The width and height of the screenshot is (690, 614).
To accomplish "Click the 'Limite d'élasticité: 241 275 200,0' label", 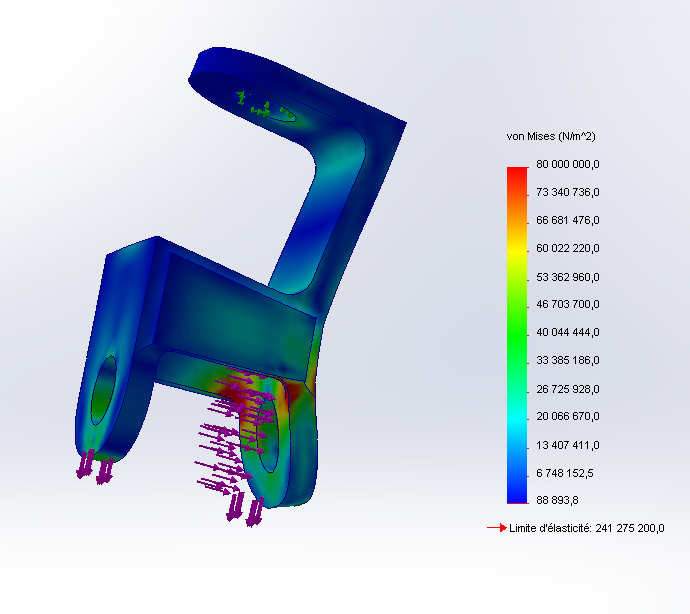I will (x=587, y=528).
